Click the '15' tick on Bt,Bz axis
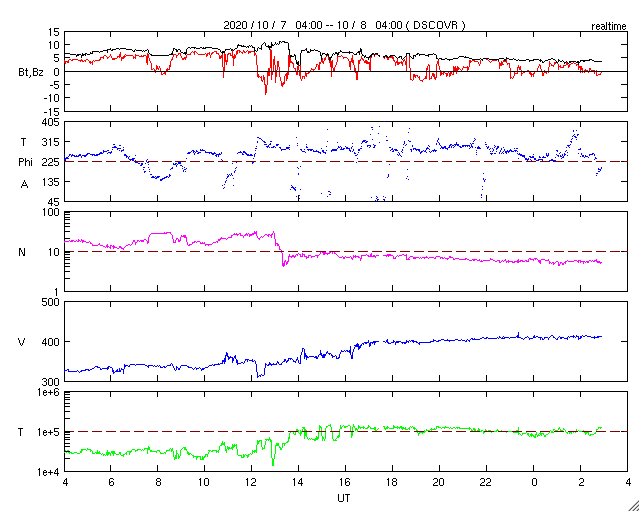640x512 pixels. tap(53, 32)
